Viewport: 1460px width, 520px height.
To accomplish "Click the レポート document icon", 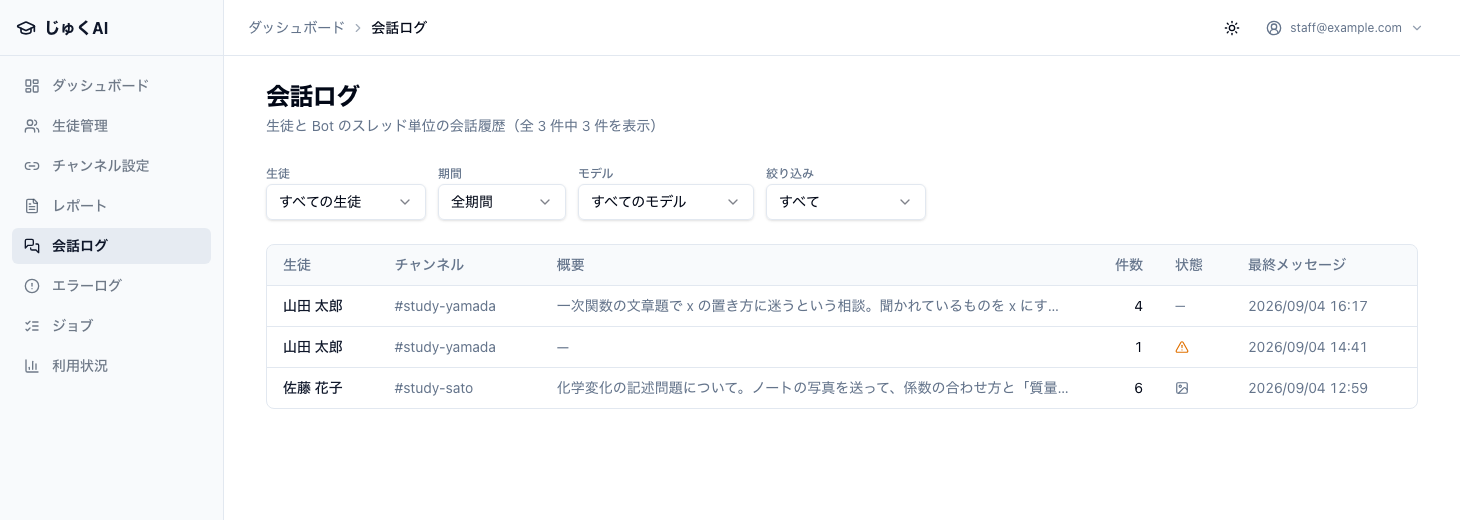I will click(32, 206).
